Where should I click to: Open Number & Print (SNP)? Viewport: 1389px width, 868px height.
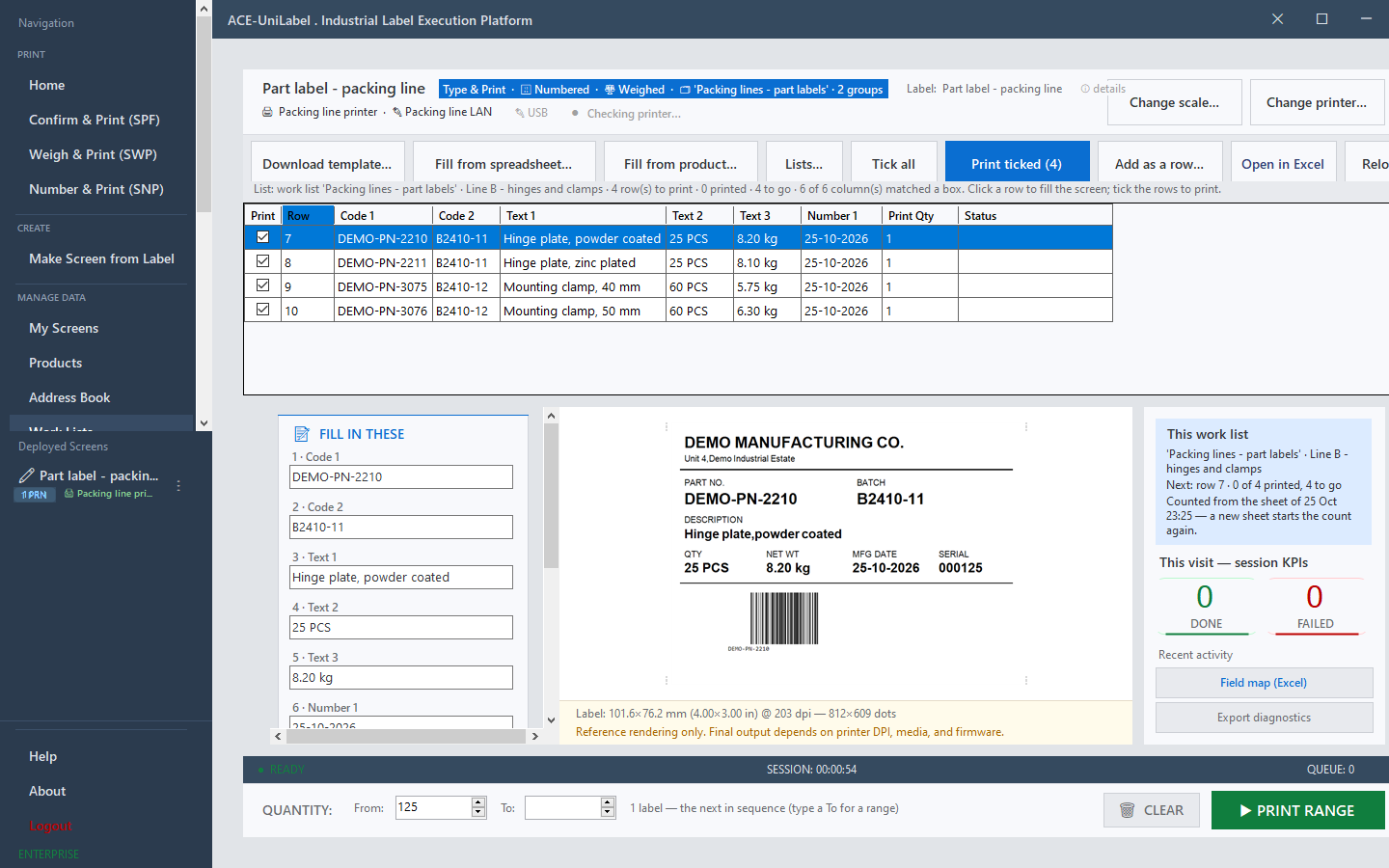(x=97, y=189)
